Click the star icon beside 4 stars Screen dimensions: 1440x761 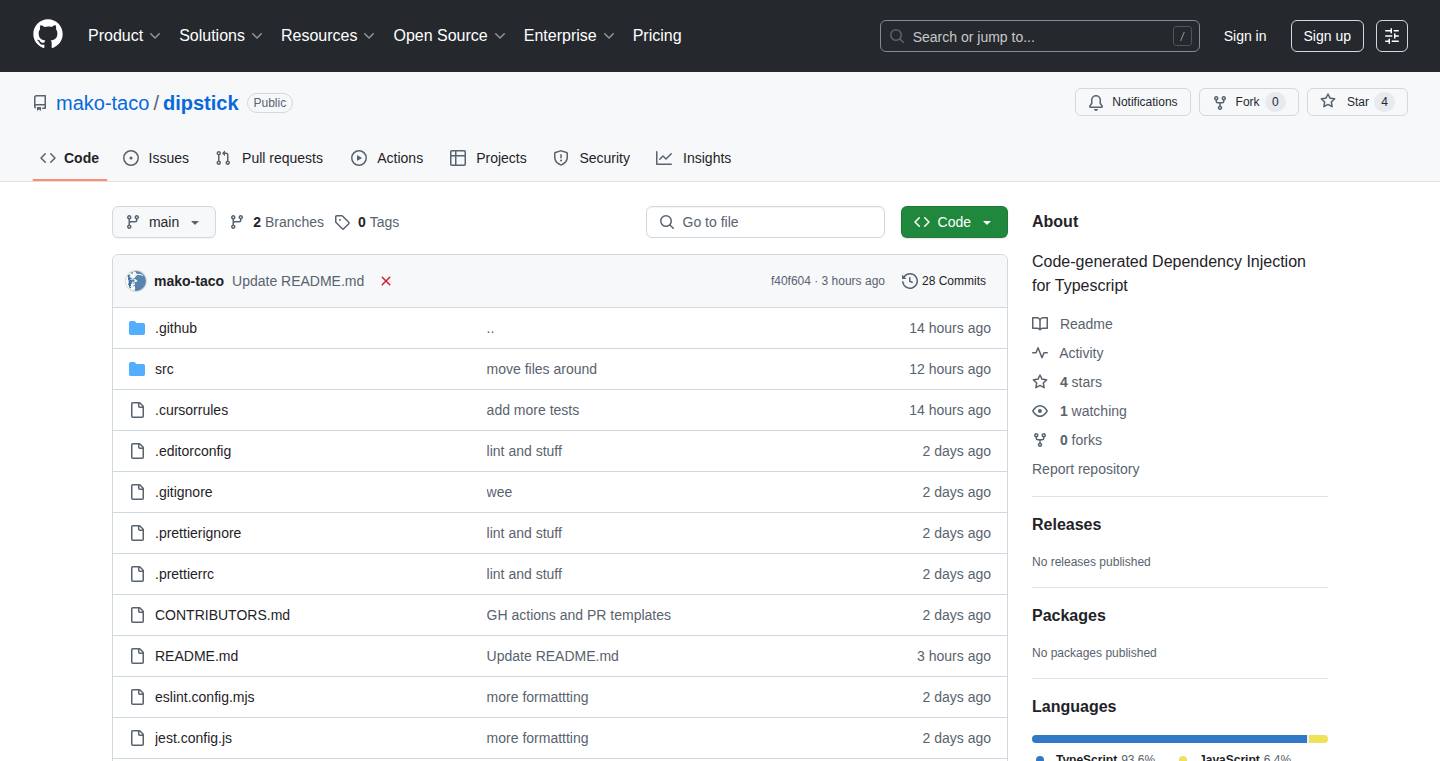[x=1040, y=382]
